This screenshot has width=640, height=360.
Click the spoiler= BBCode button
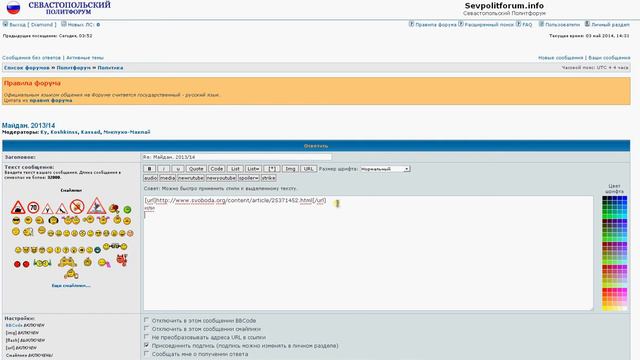[249, 178]
